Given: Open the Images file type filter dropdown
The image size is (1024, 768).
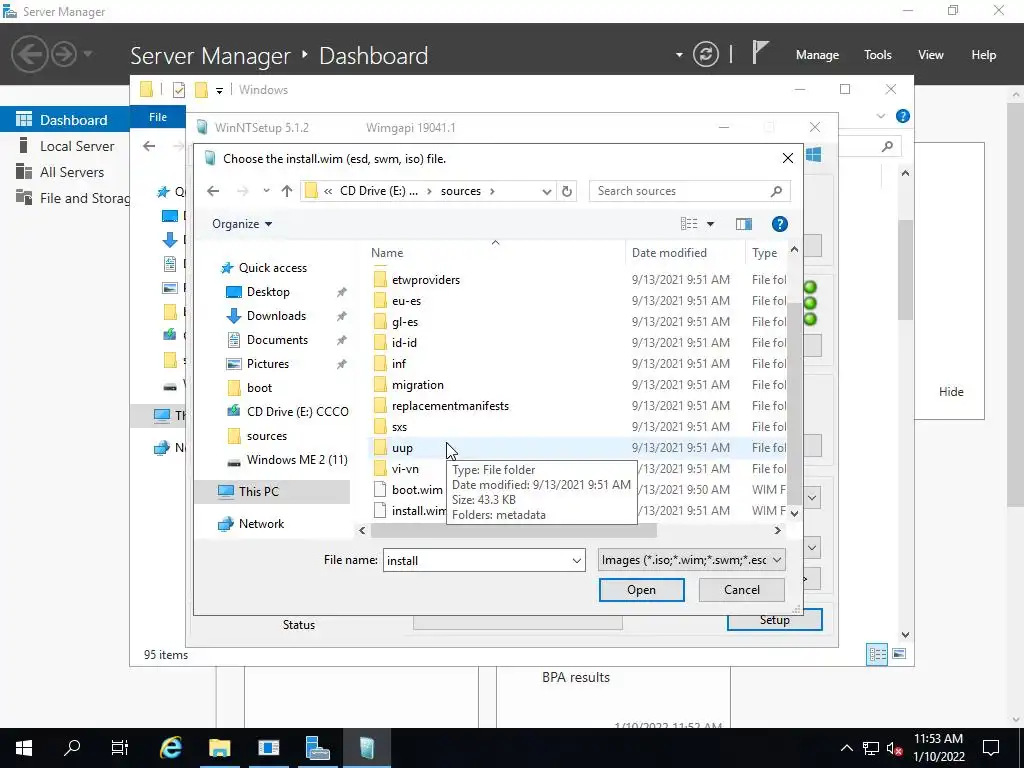Looking at the screenshot, I should [x=692, y=560].
